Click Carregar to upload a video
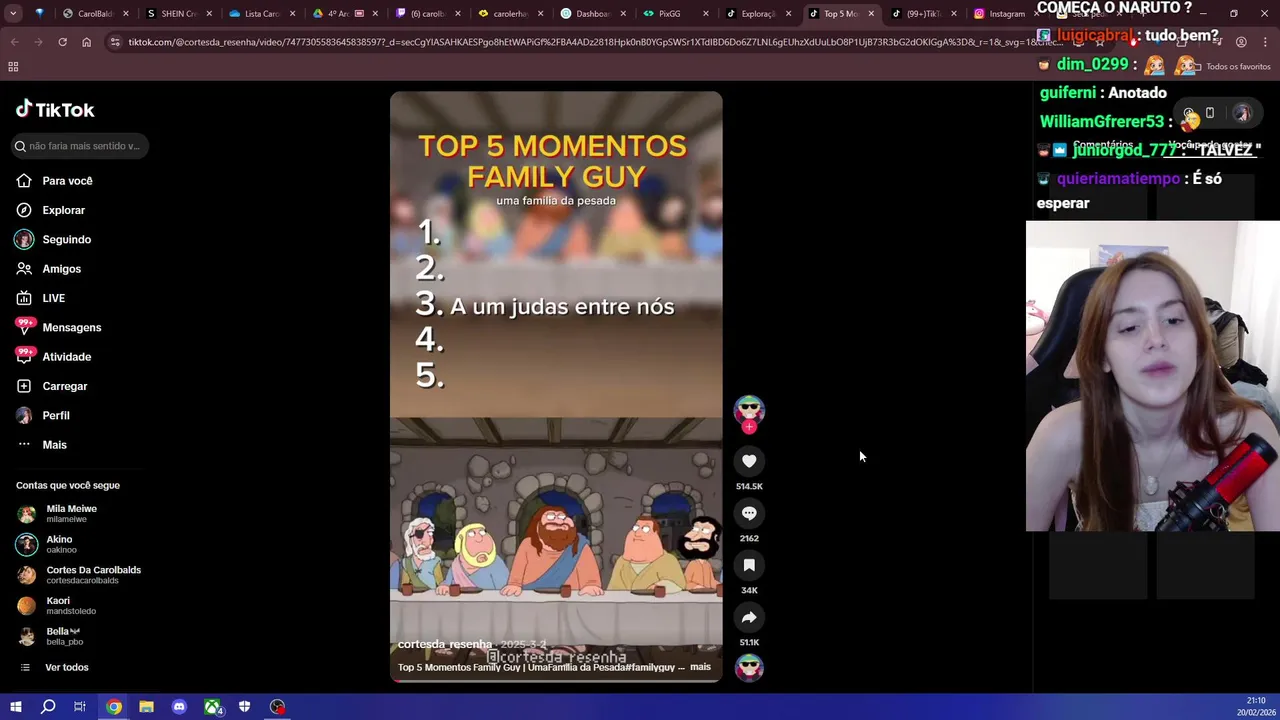 tap(51, 386)
